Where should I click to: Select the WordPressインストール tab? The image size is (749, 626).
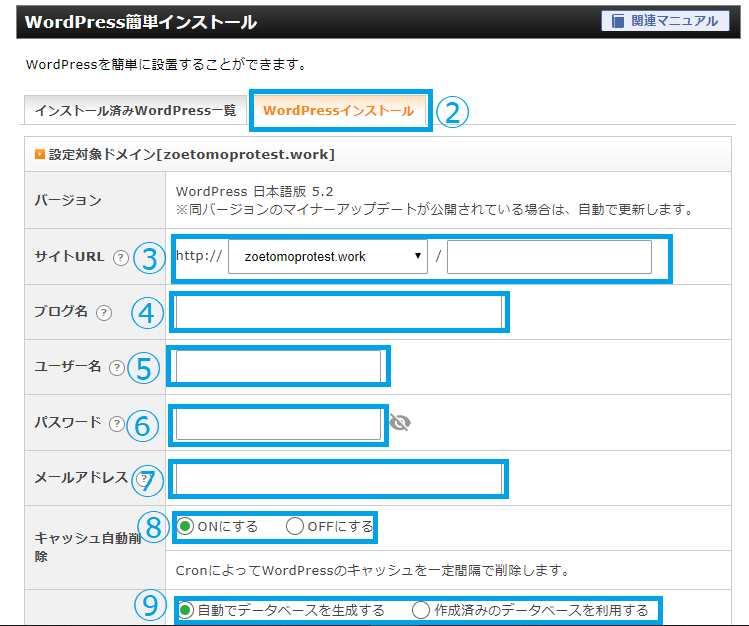coord(339,111)
